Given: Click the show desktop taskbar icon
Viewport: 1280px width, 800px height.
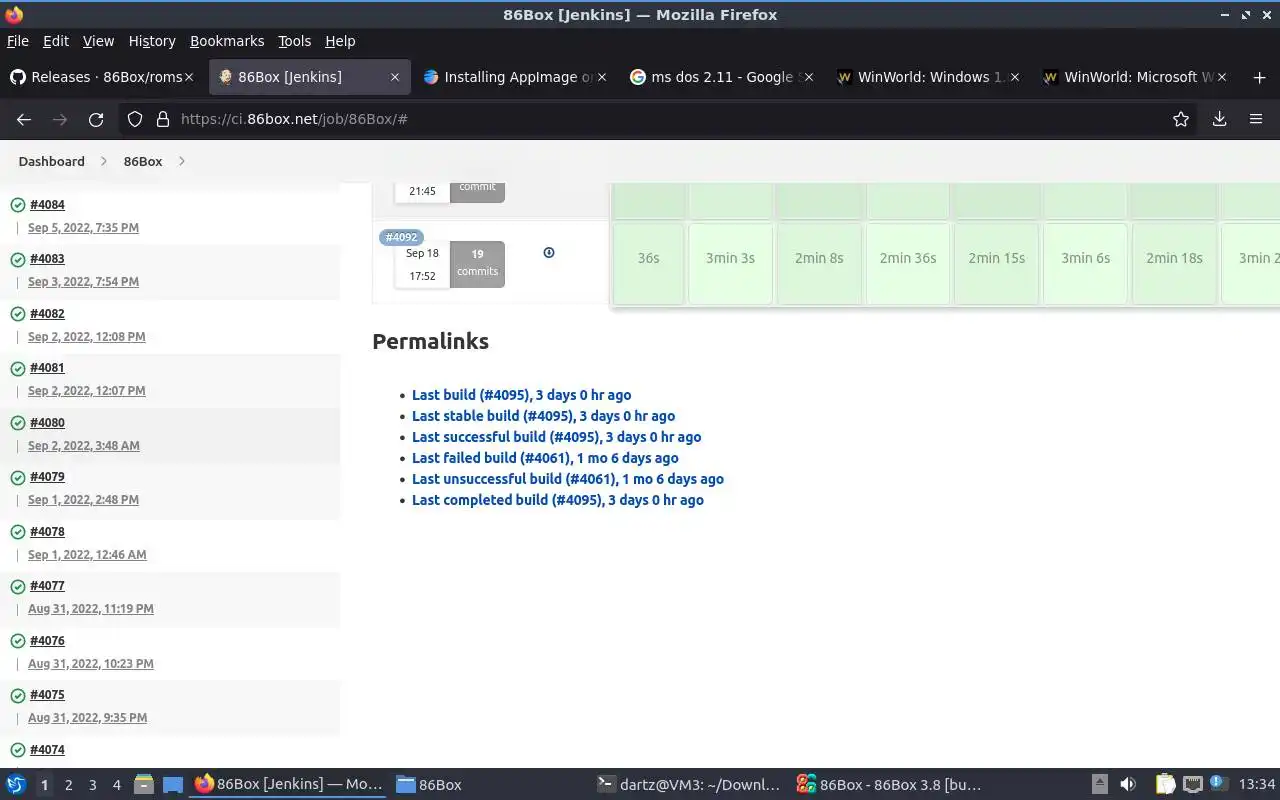Looking at the screenshot, I should tap(172, 784).
